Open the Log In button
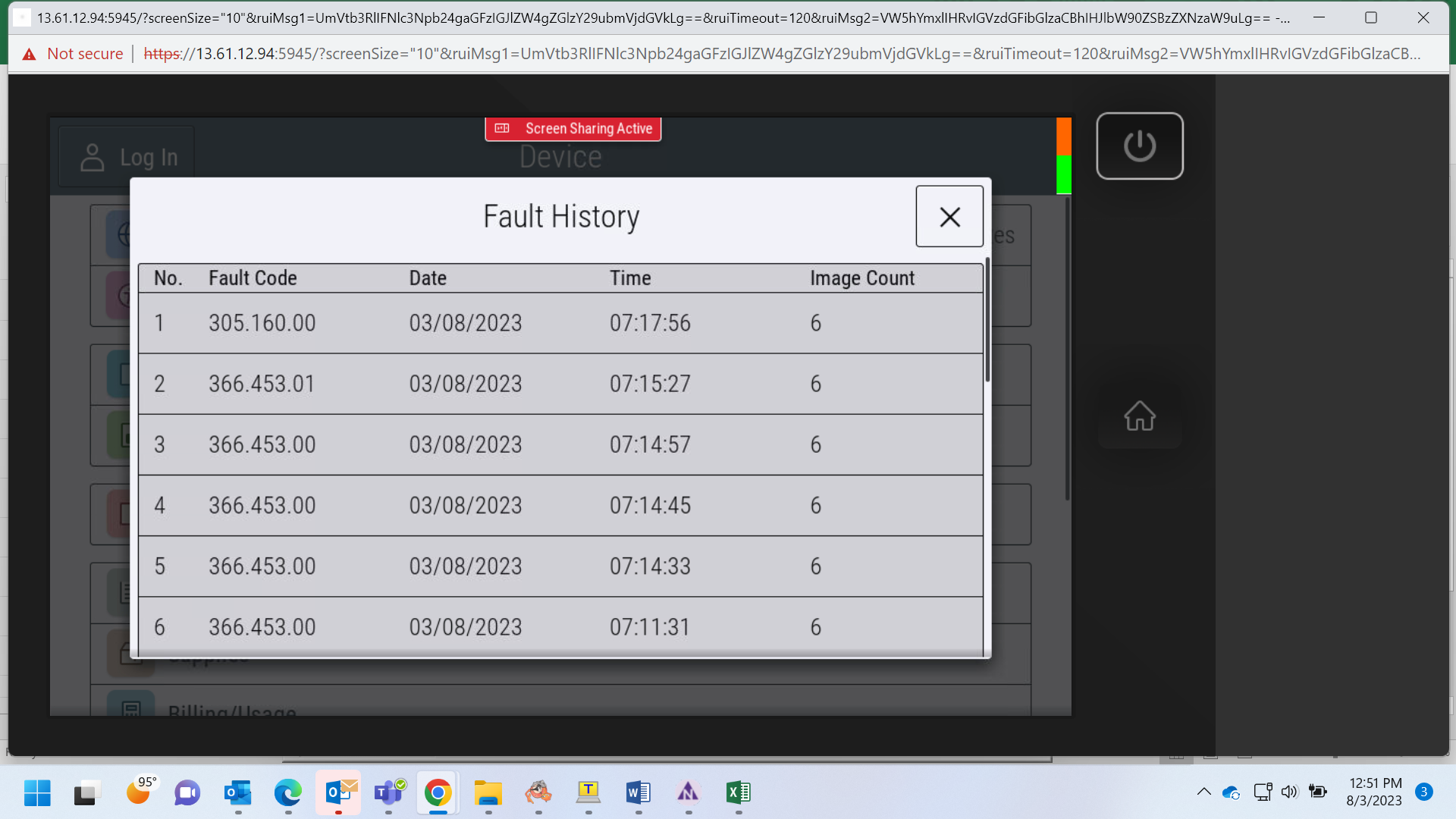Screen dimensions: 1456x819 click(127, 157)
